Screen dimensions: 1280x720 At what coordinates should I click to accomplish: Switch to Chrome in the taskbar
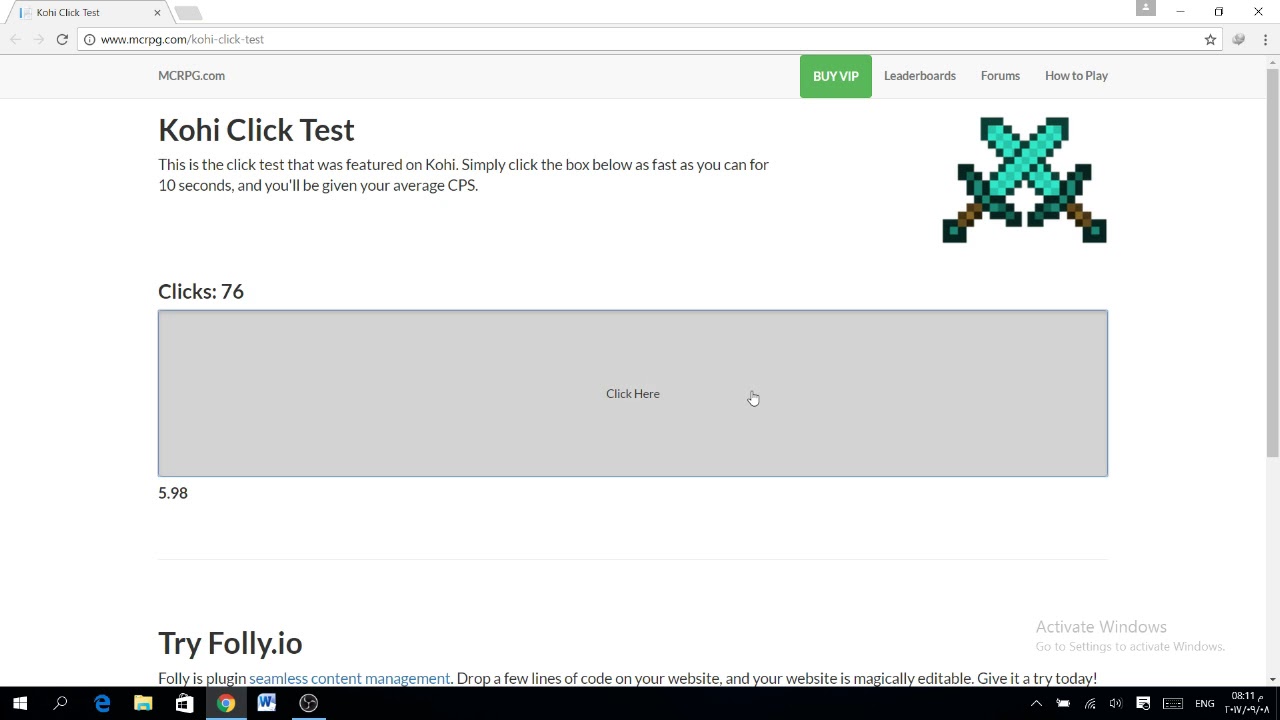pos(226,703)
